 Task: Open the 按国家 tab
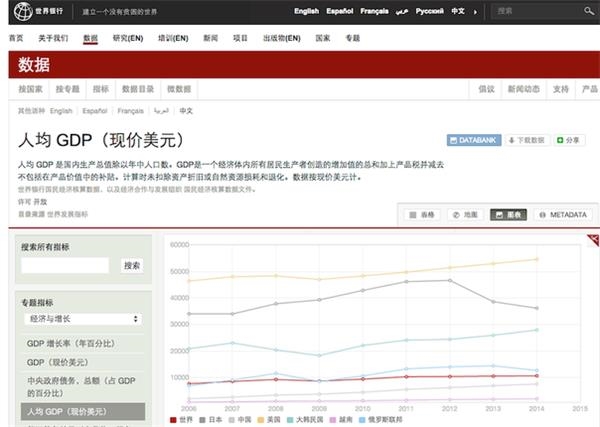click(29, 89)
